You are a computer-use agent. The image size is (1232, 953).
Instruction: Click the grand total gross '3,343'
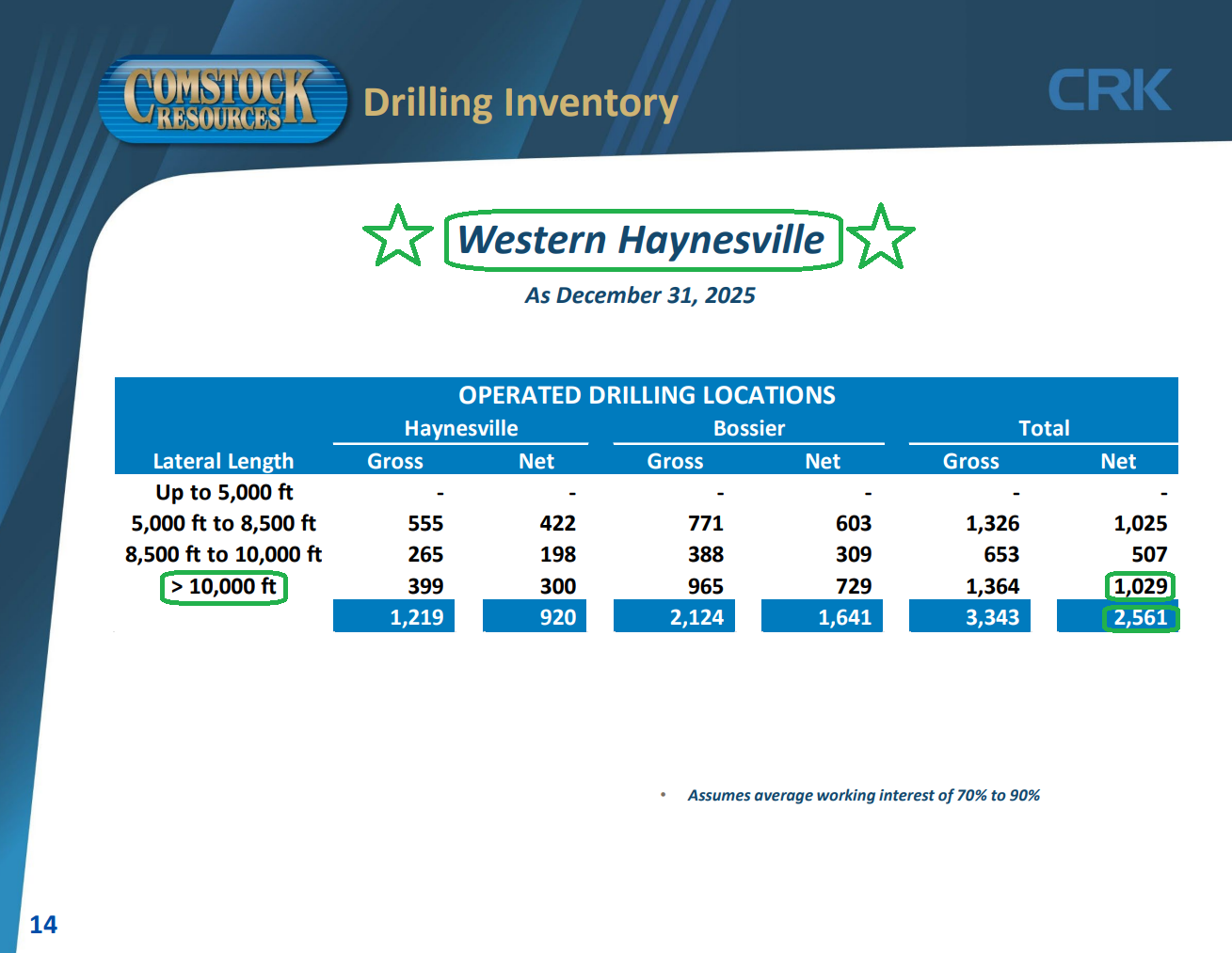tap(993, 617)
